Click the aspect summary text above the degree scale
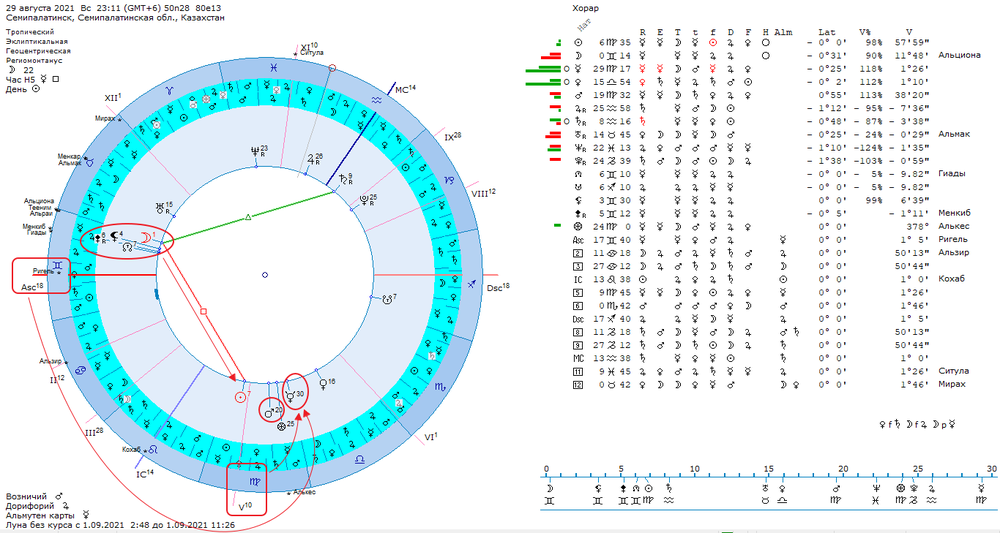The height and width of the screenshot is (533, 1000). [918, 424]
